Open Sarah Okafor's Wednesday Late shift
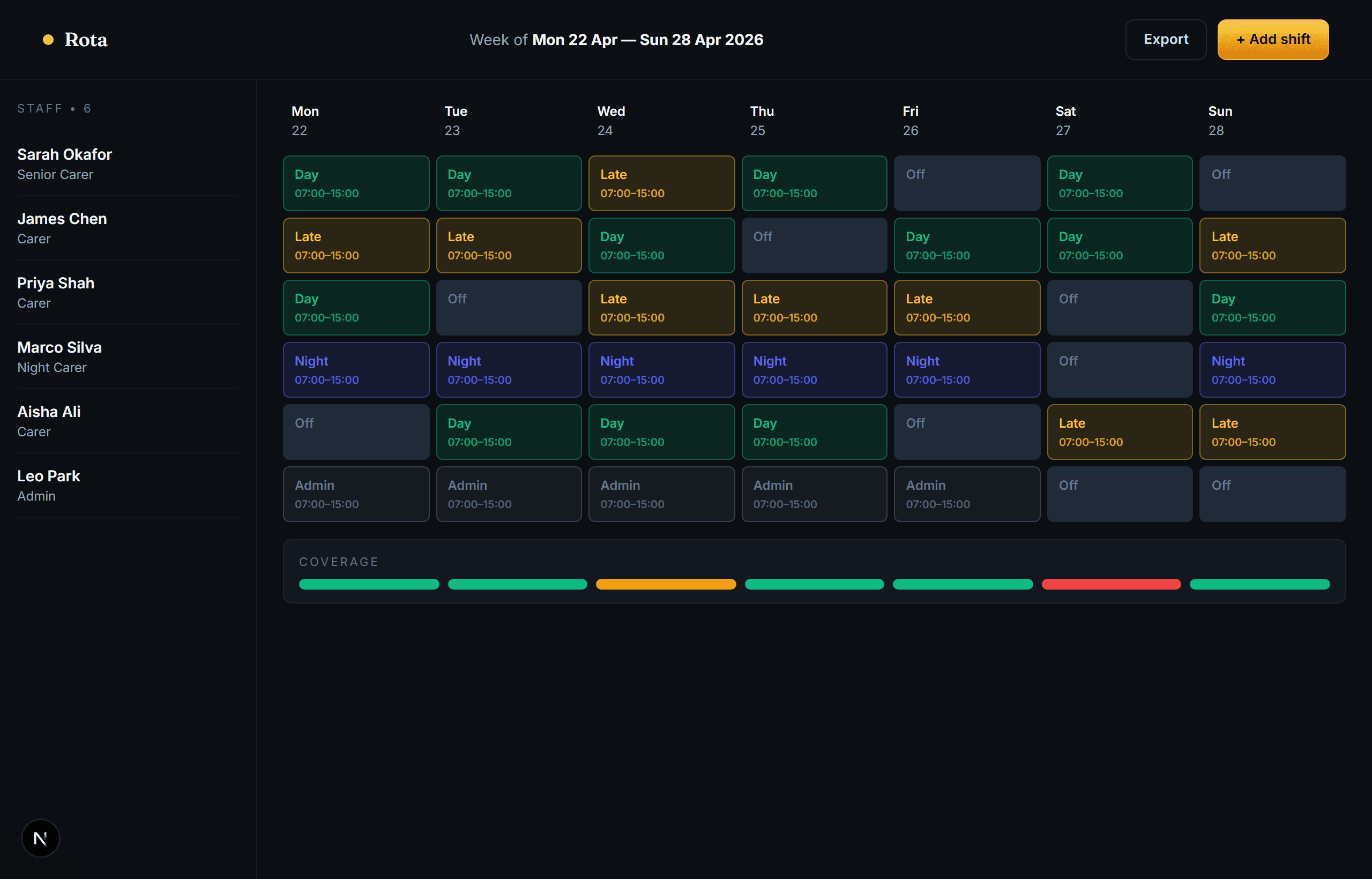 coord(661,183)
